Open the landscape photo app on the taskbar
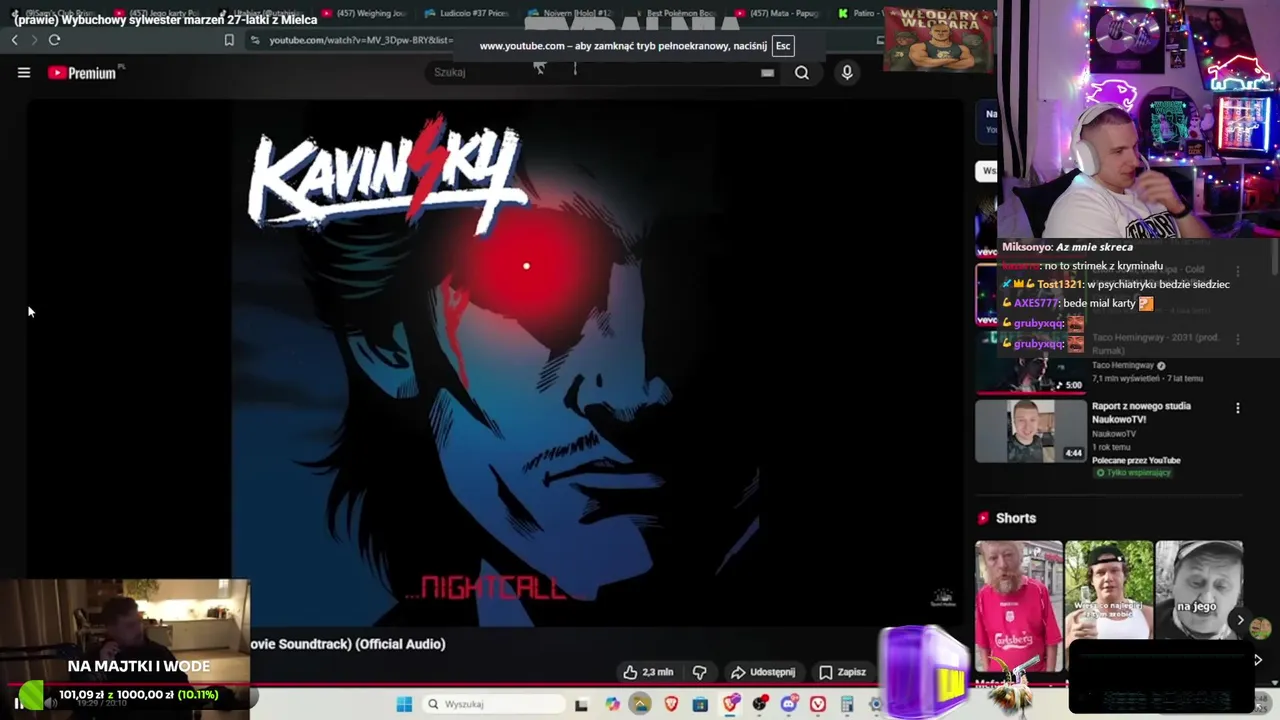The width and height of the screenshot is (1280, 720). tap(641, 704)
